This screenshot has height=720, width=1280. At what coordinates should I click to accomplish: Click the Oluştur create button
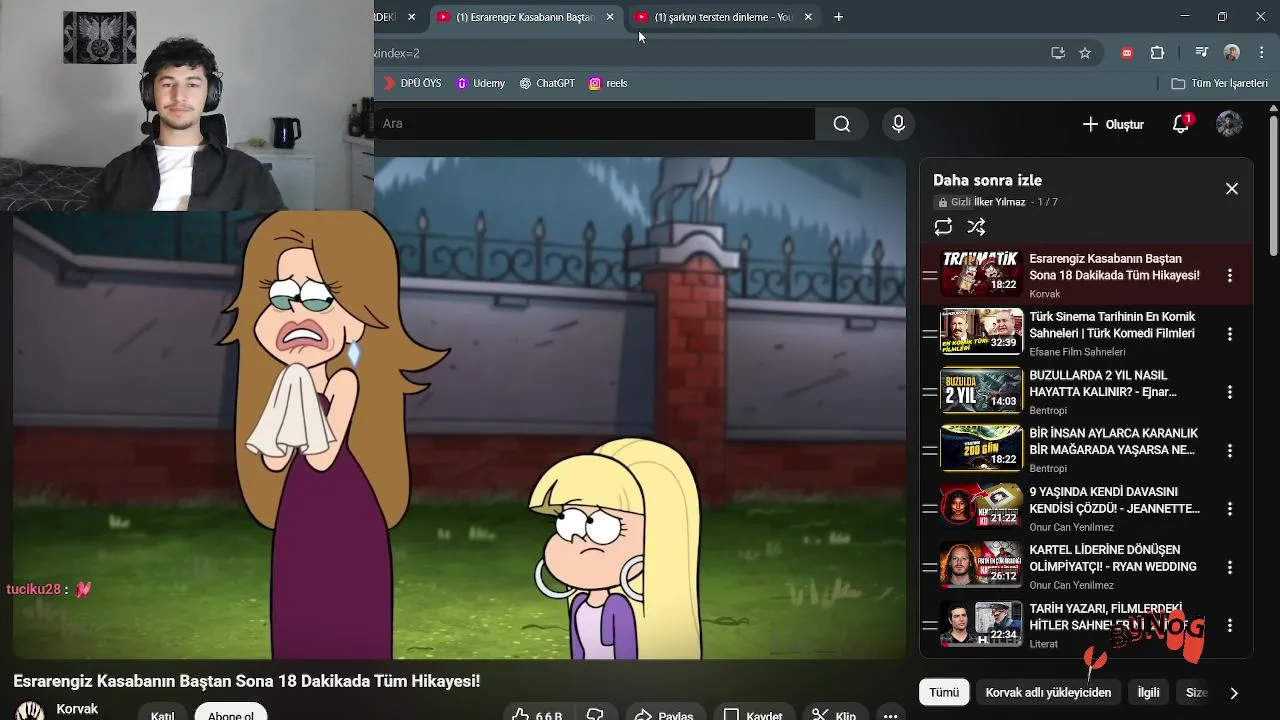pyautogui.click(x=1112, y=124)
